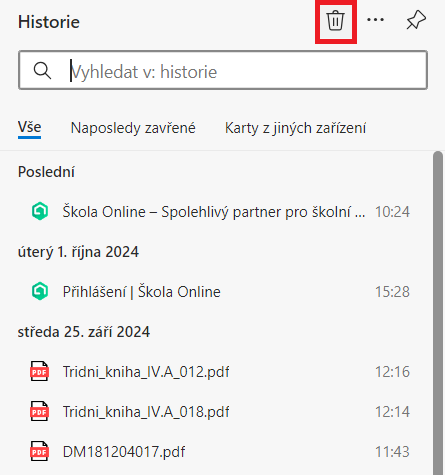Click the PDF icon of Tridni_kniha_IV.A_018.pdf
Viewport: 445px width, 475px height.
pyautogui.click(x=40, y=411)
